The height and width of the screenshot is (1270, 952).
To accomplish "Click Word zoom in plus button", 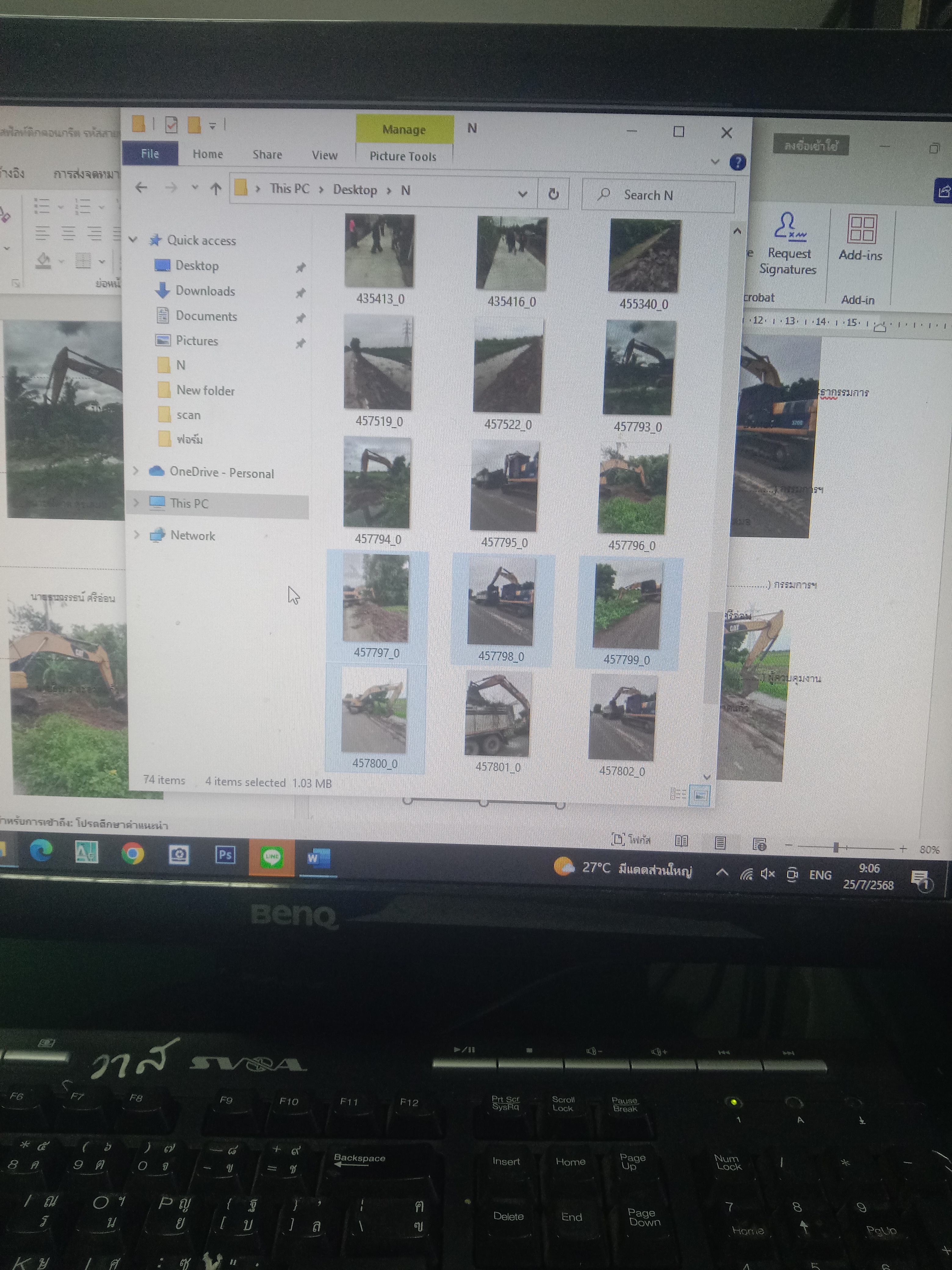I will pyautogui.click(x=903, y=848).
